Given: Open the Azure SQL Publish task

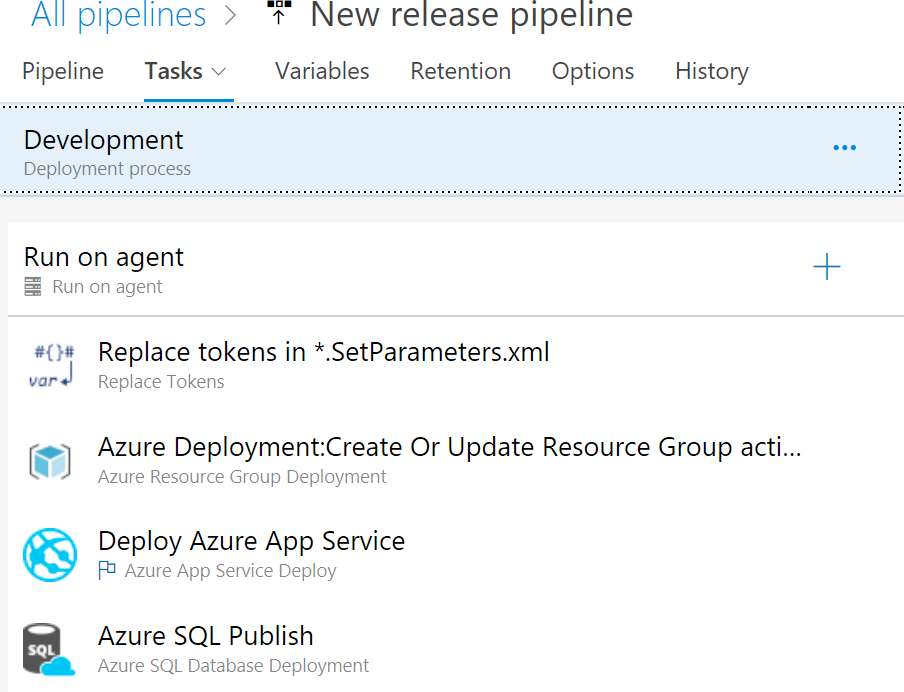Looking at the screenshot, I should click(x=205, y=636).
